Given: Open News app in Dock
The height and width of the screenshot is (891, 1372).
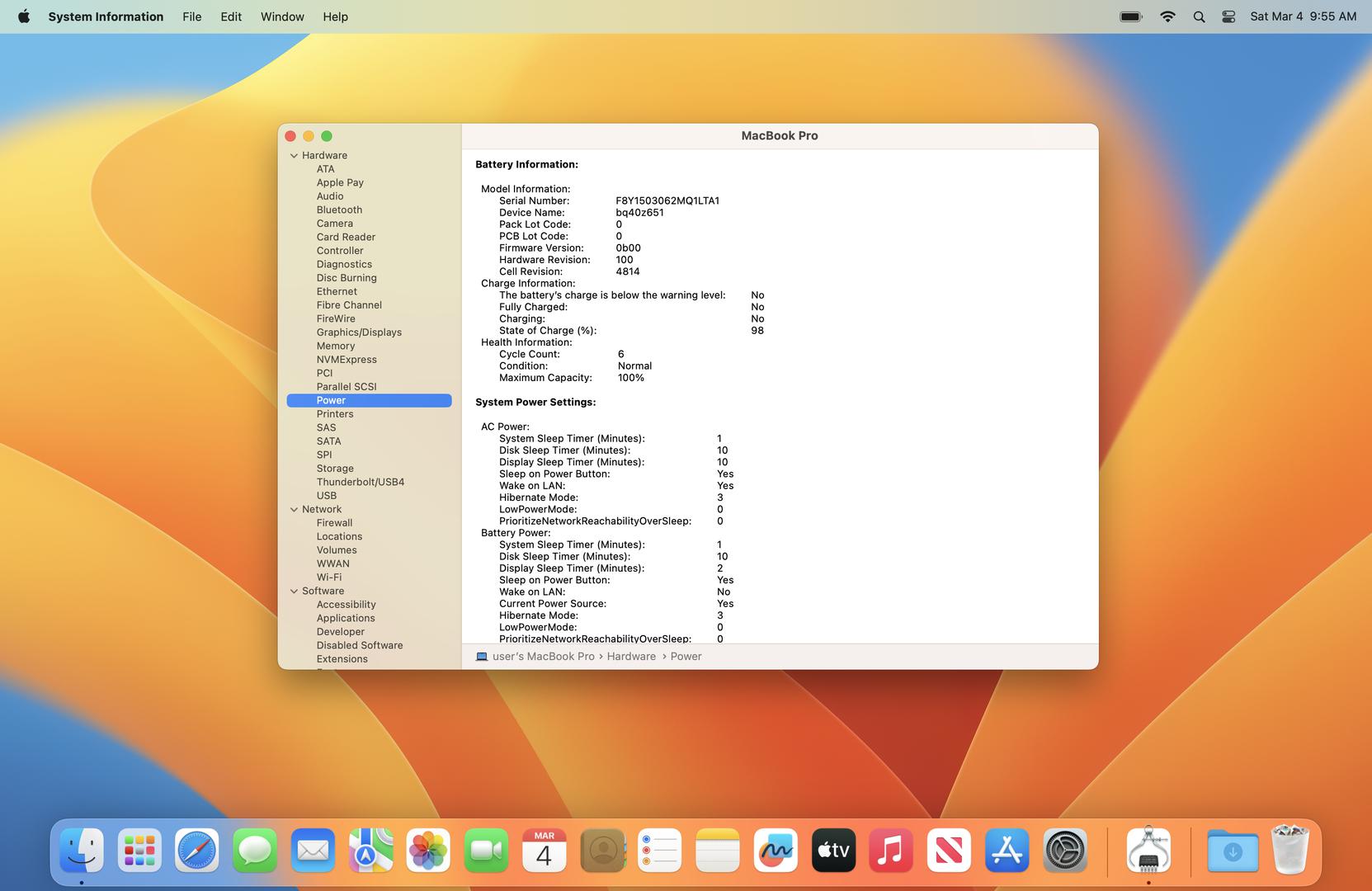Looking at the screenshot, I should [x=949, y=851].
